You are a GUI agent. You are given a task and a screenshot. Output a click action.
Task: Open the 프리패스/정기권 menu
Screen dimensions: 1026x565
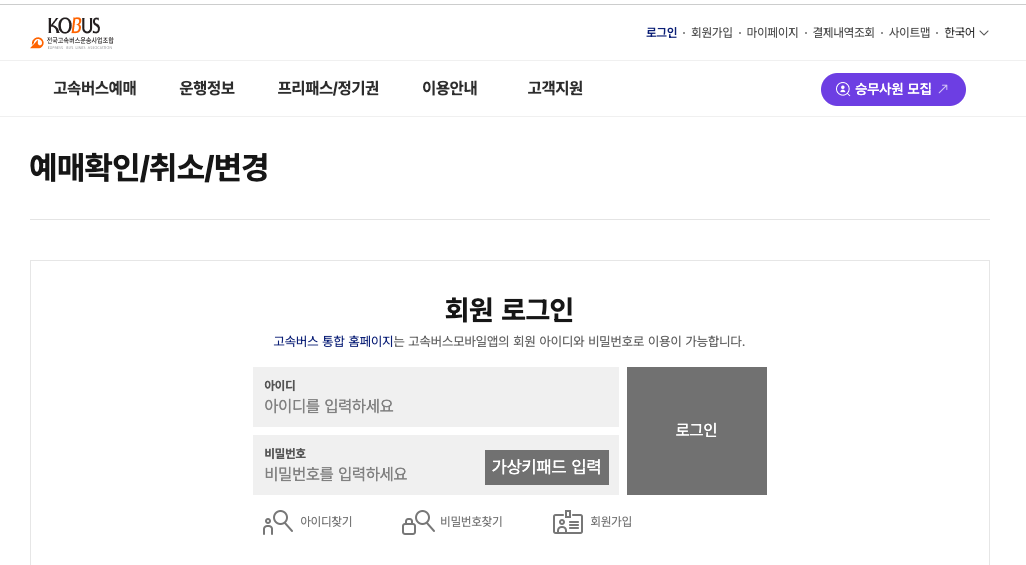[328, 88]
